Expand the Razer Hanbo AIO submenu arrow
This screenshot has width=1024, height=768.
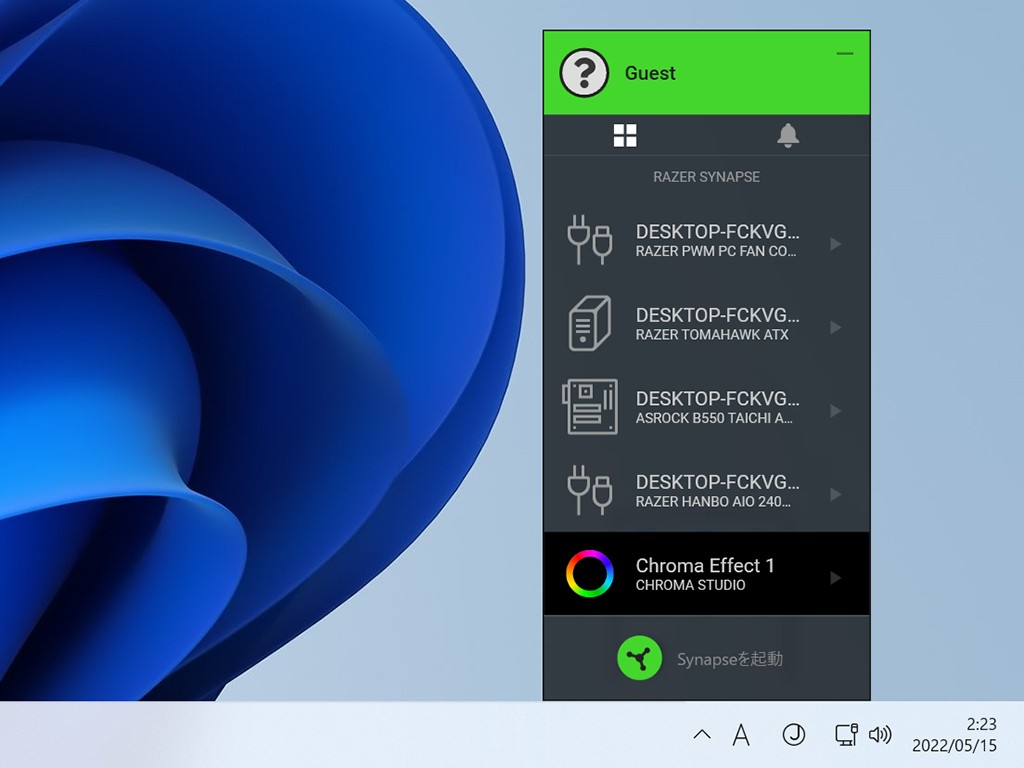click(836, 495)
